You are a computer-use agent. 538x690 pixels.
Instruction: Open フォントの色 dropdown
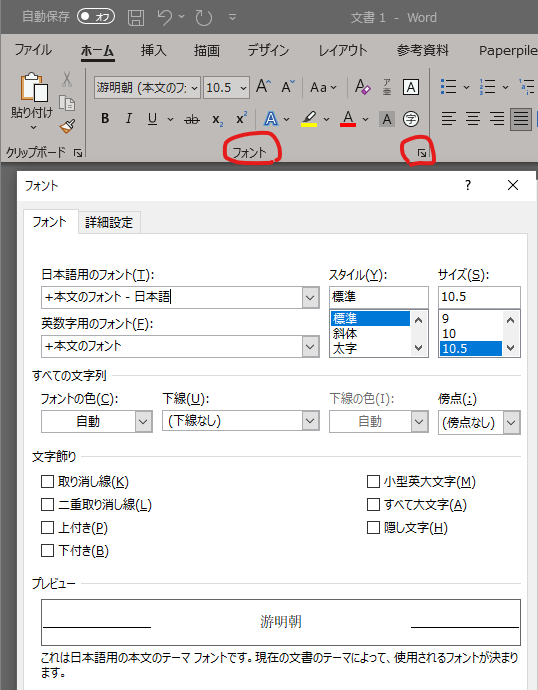point(143,422)
